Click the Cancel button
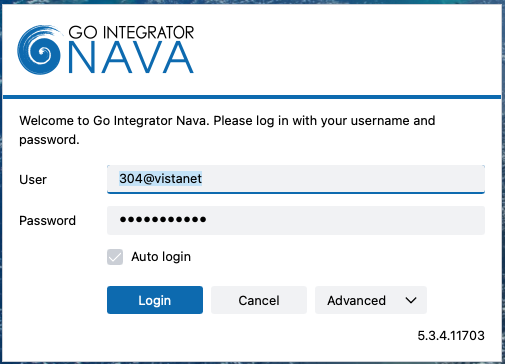This screenshot has height=364, width=505. pos(259,300)
